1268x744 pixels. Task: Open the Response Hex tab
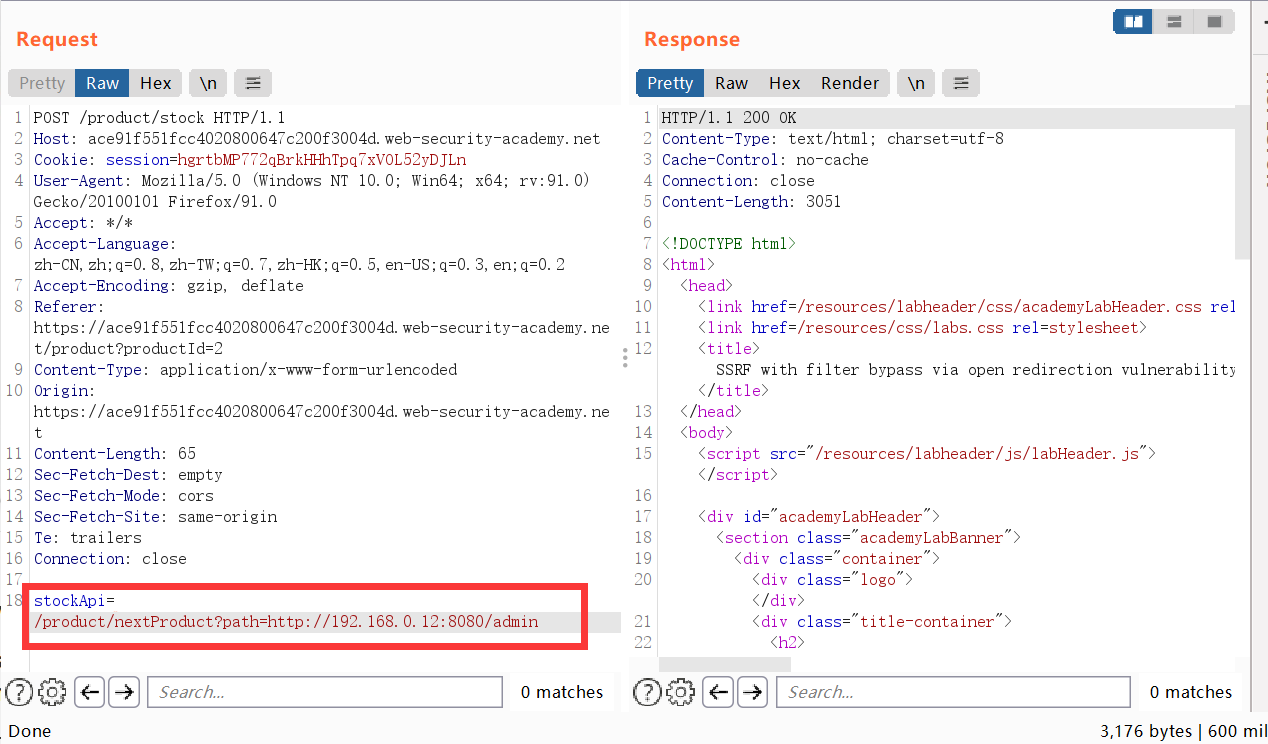click(785, 83)
